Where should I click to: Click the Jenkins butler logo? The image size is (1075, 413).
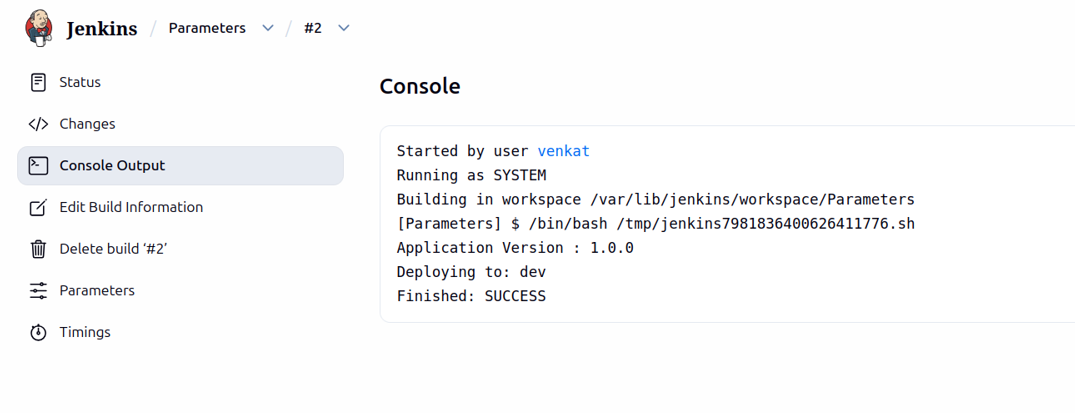click(x=39, y=29)
